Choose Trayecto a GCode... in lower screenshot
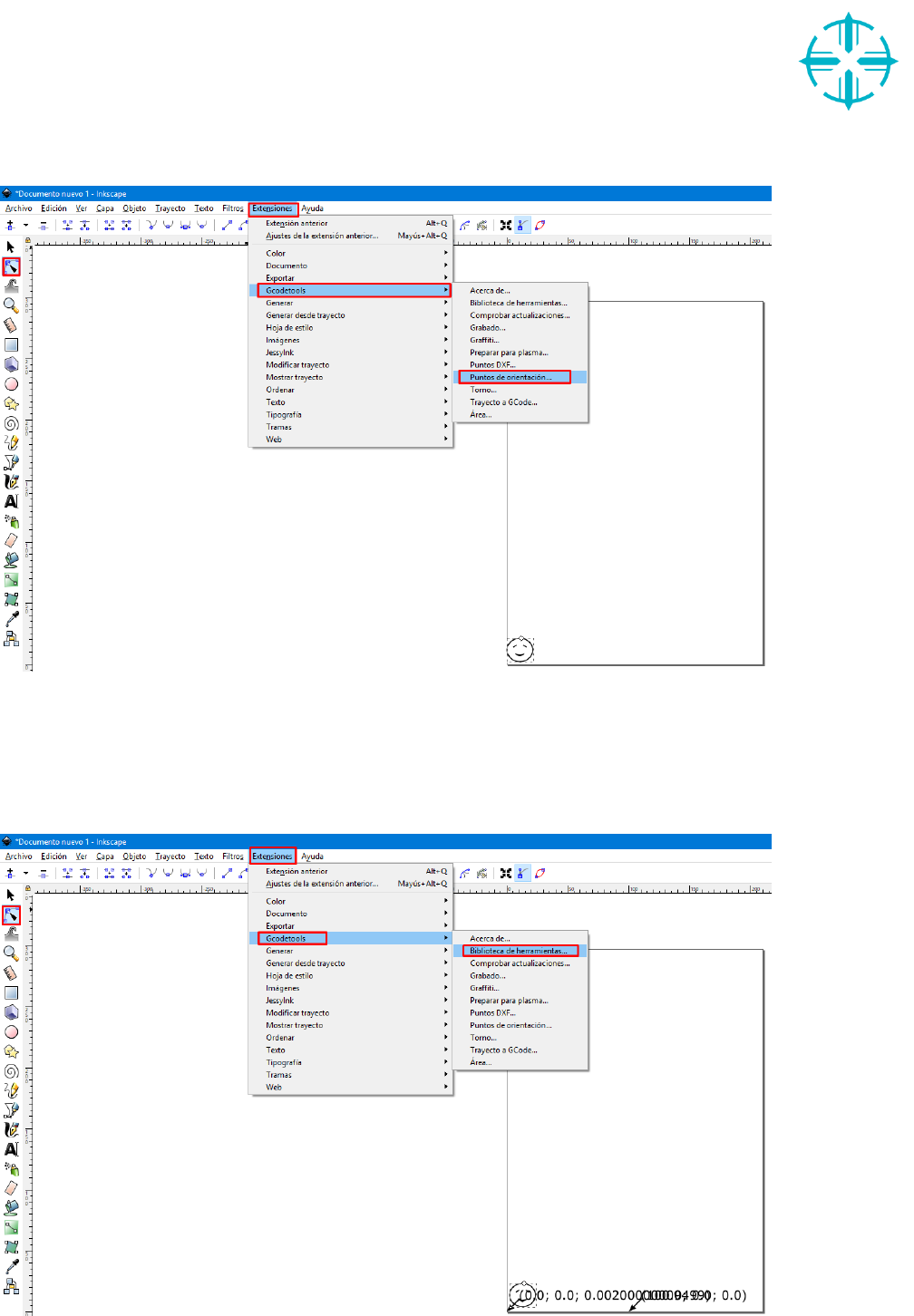 coord(520,1050)
